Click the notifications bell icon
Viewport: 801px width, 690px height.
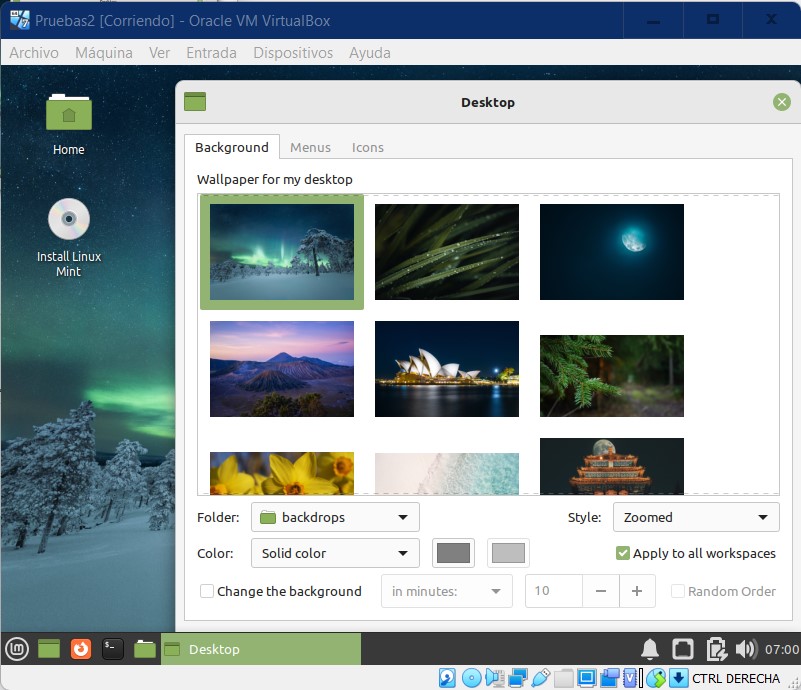pyautogui.click(x=650, y=649)
